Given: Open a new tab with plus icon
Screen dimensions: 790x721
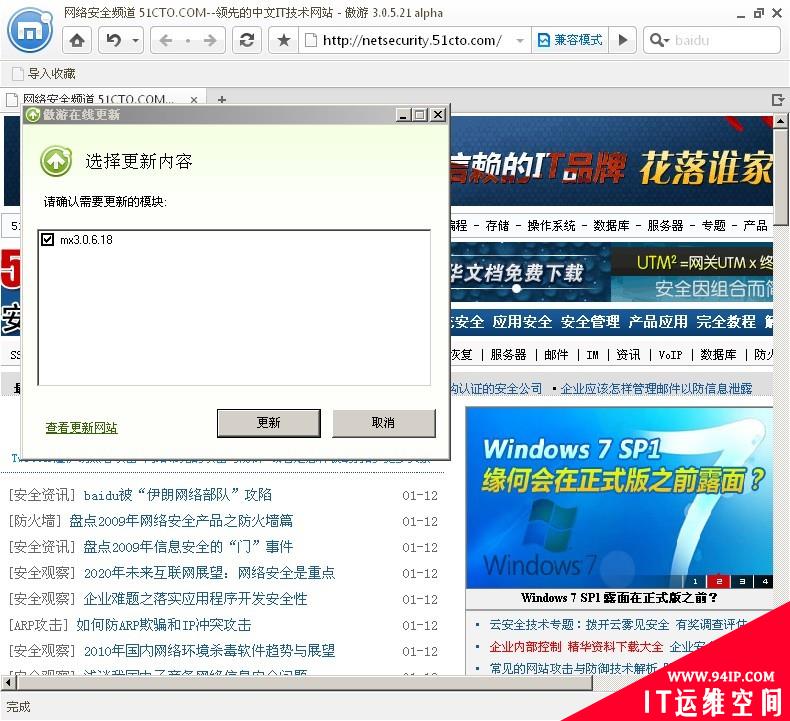Looking at the screenshot, I should 222,100.
